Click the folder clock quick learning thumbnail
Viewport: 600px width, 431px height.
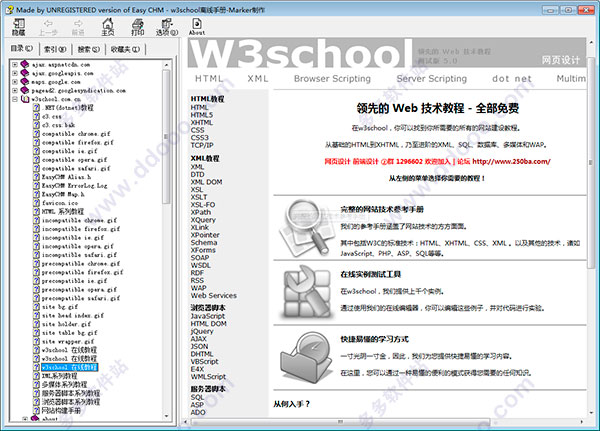(x=305, y=358)
